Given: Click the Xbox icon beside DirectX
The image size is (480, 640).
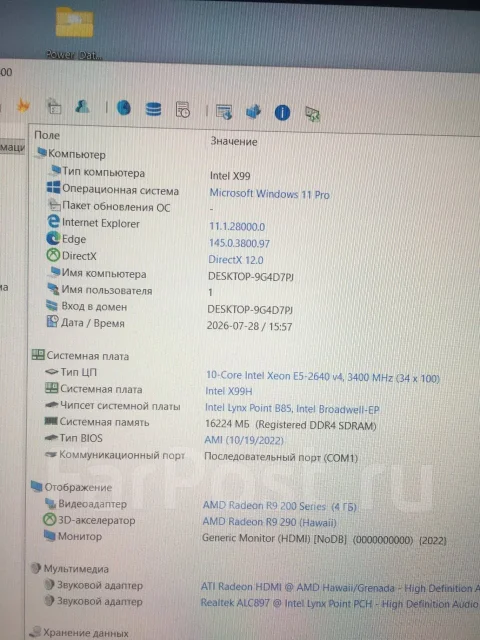Looking at the screenshot, I should (53, 255).
